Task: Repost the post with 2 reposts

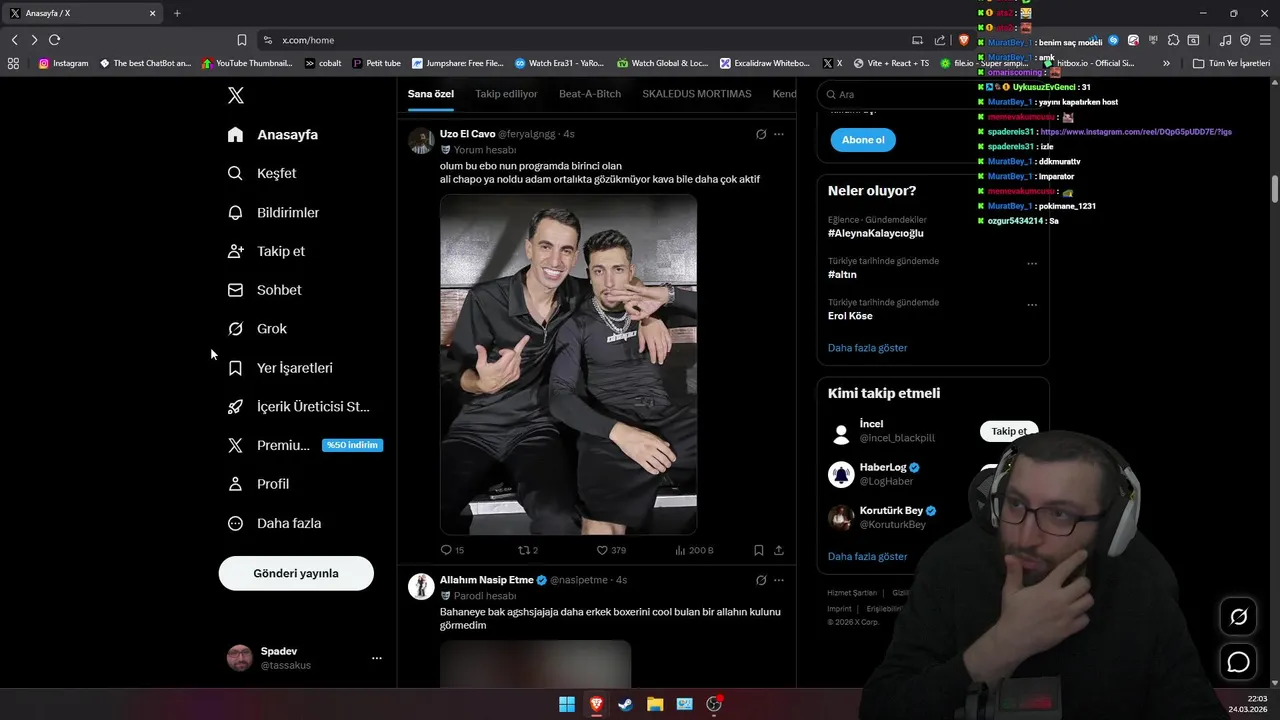Action: pyautogui.click(x=528, y=550)
